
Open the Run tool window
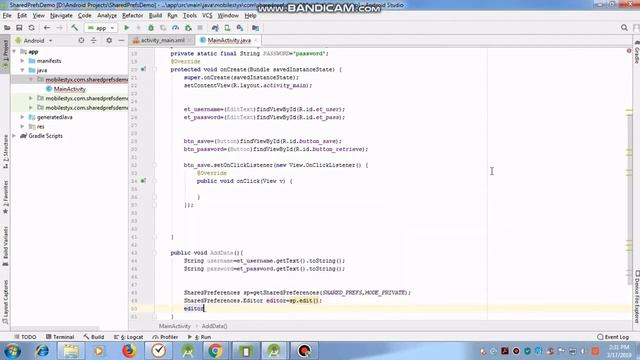199,337
